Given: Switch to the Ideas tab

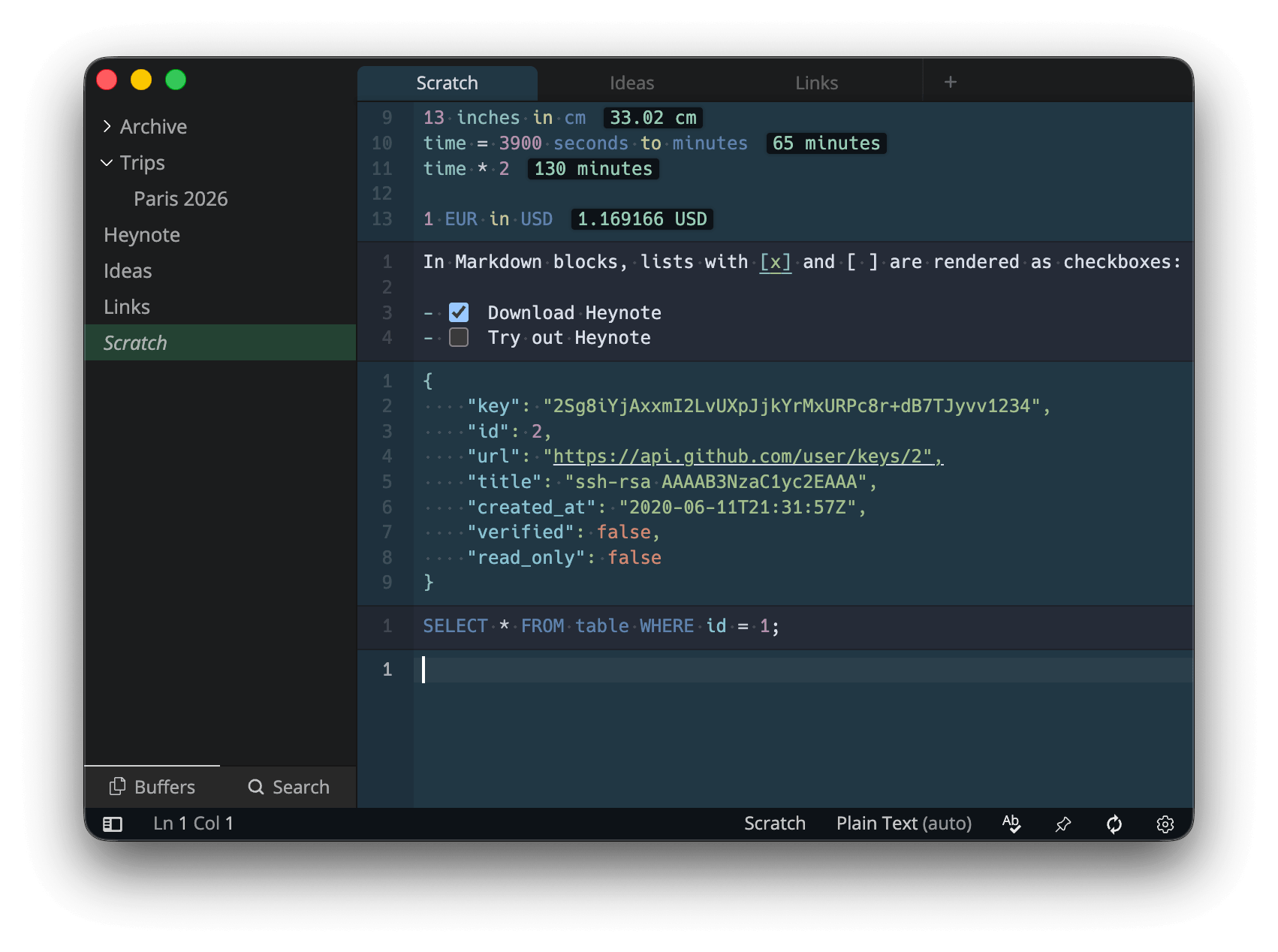Looking at the screenshot, I should 632,83.
